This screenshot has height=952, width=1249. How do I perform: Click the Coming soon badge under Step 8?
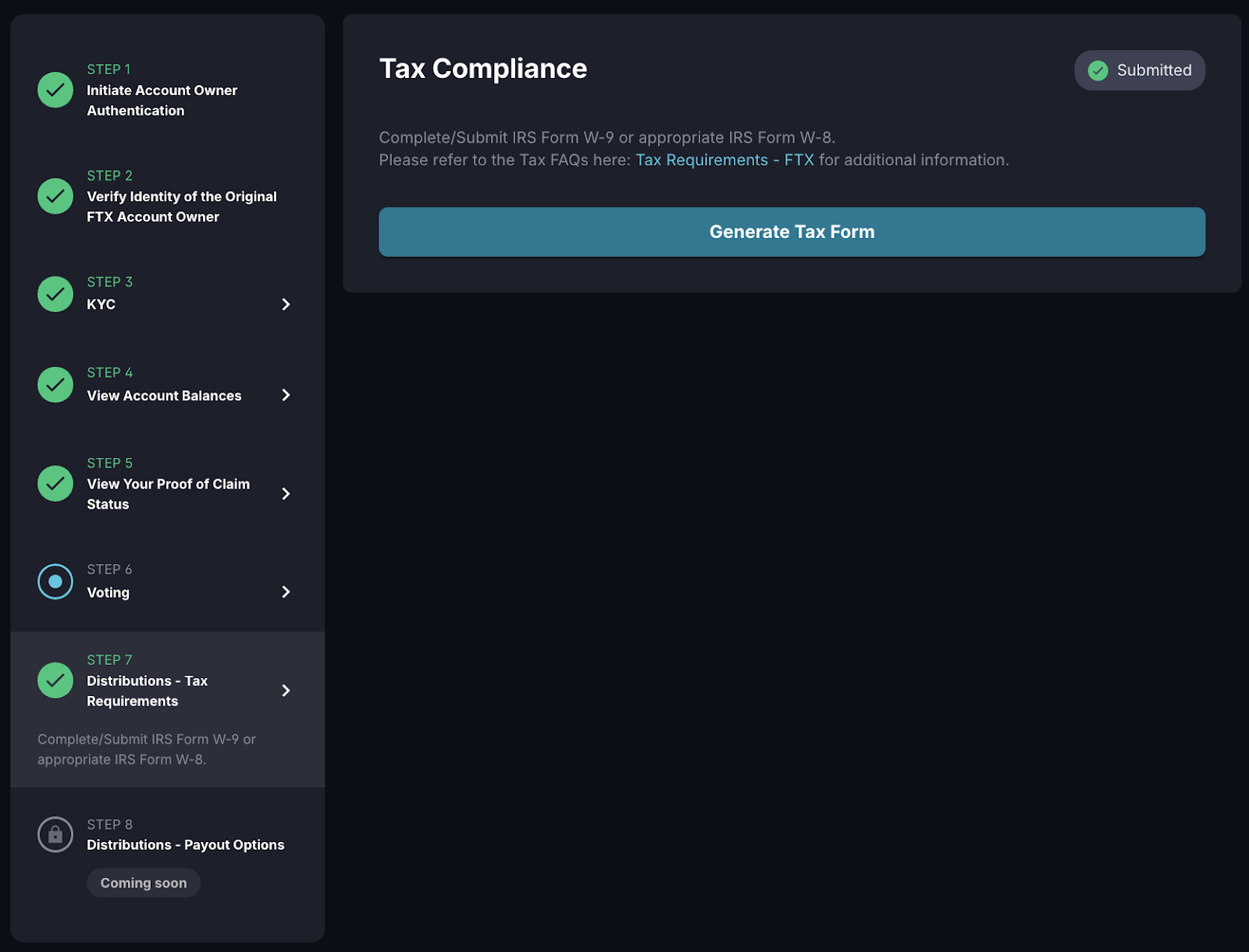point(143,883)
